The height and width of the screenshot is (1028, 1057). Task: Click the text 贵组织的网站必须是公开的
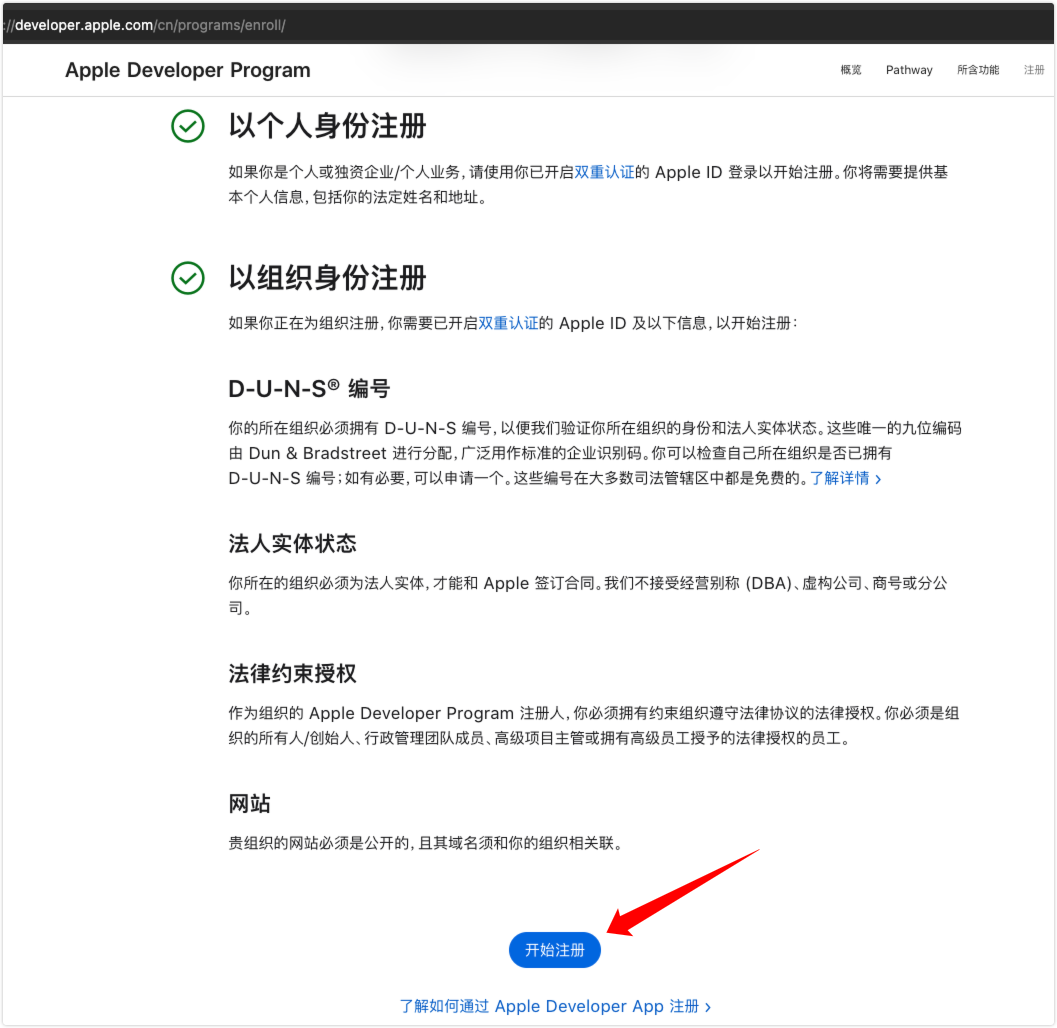pyautogui.click(x=318, y=843)
